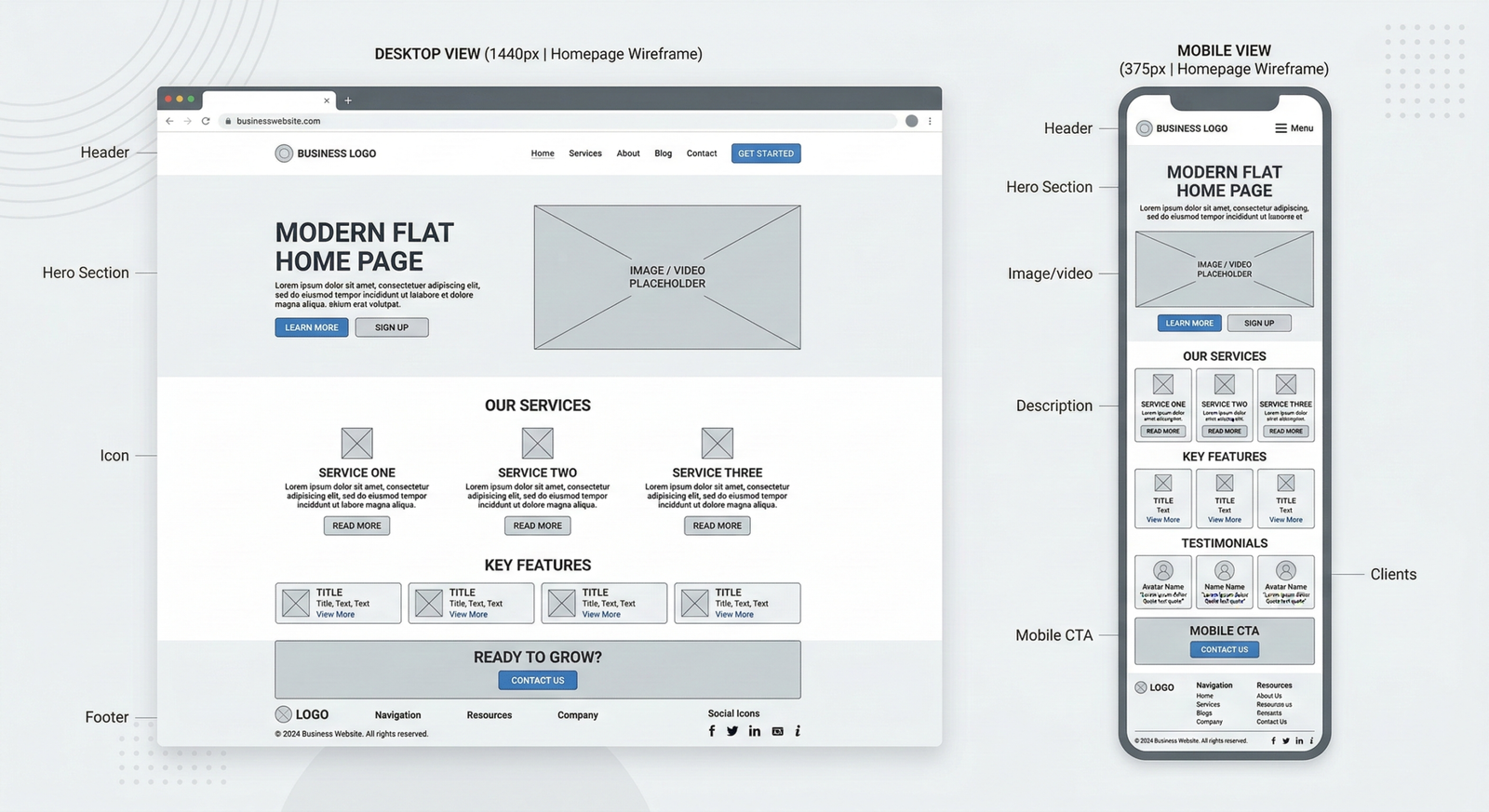Click the browser forward arrow in desktop view
Viewport: 1489px width, 812px height.
[187, 121]
